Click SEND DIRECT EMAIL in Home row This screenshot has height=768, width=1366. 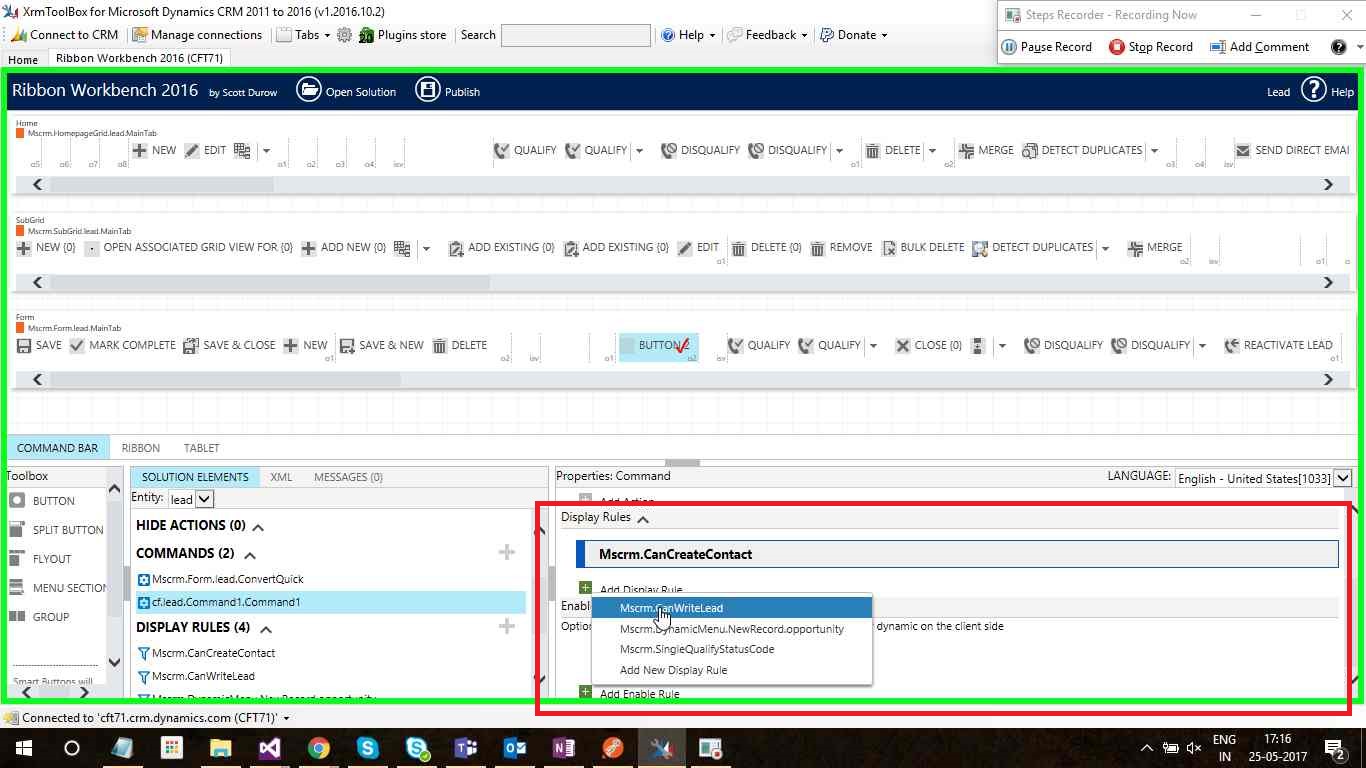1292,150
